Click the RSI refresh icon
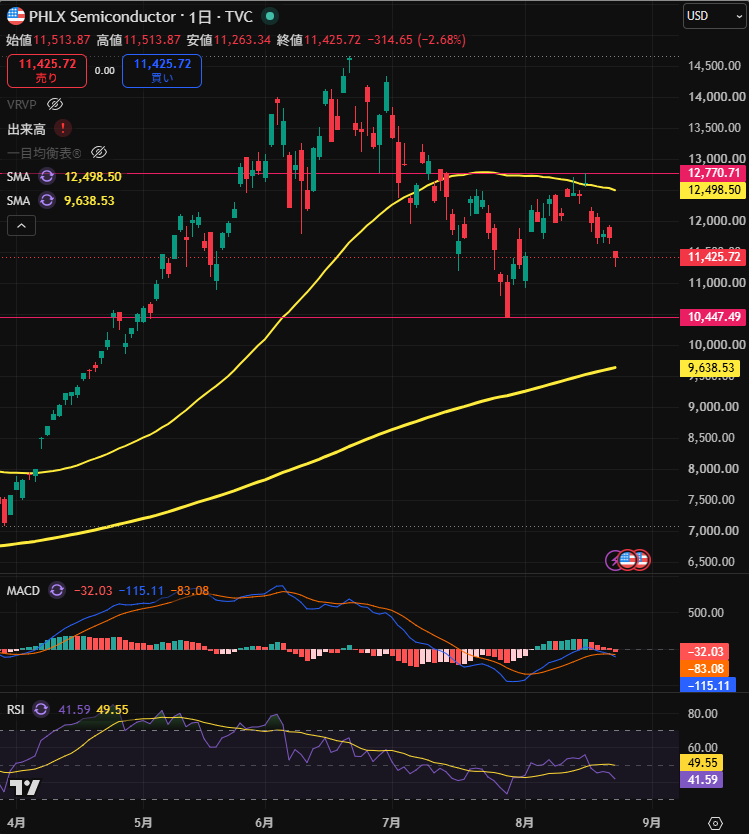 [41, 709]
